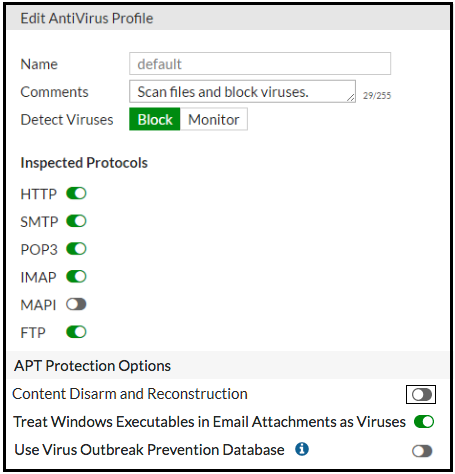Select Block for Detect Viruses
This screenshot has width=455, height=474.
(x=155, y=119)
